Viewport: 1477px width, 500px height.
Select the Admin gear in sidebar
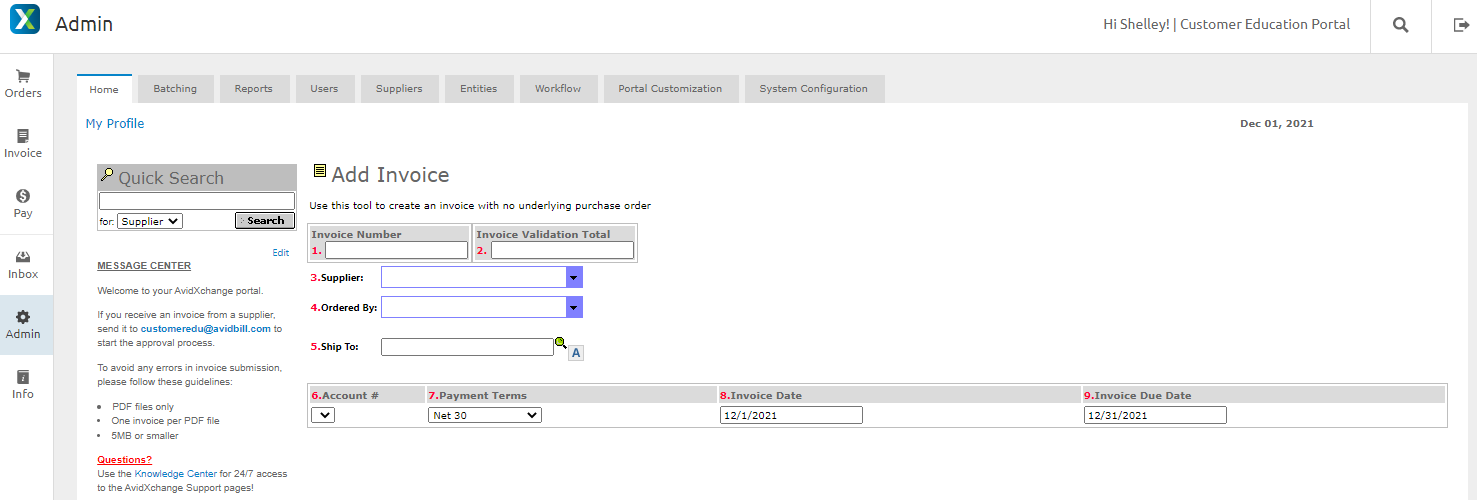(23, 324)
